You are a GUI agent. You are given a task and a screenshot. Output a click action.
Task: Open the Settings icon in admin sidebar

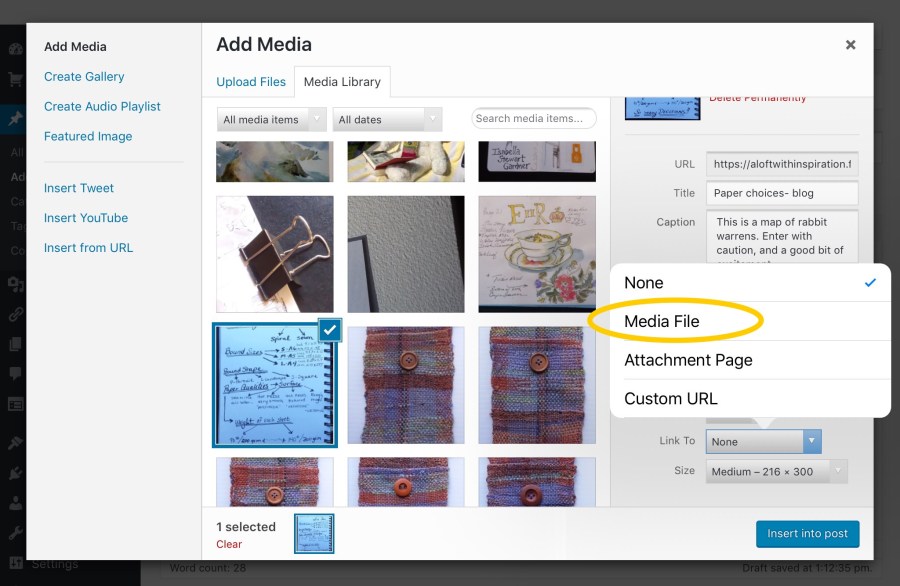pos(14,563)
